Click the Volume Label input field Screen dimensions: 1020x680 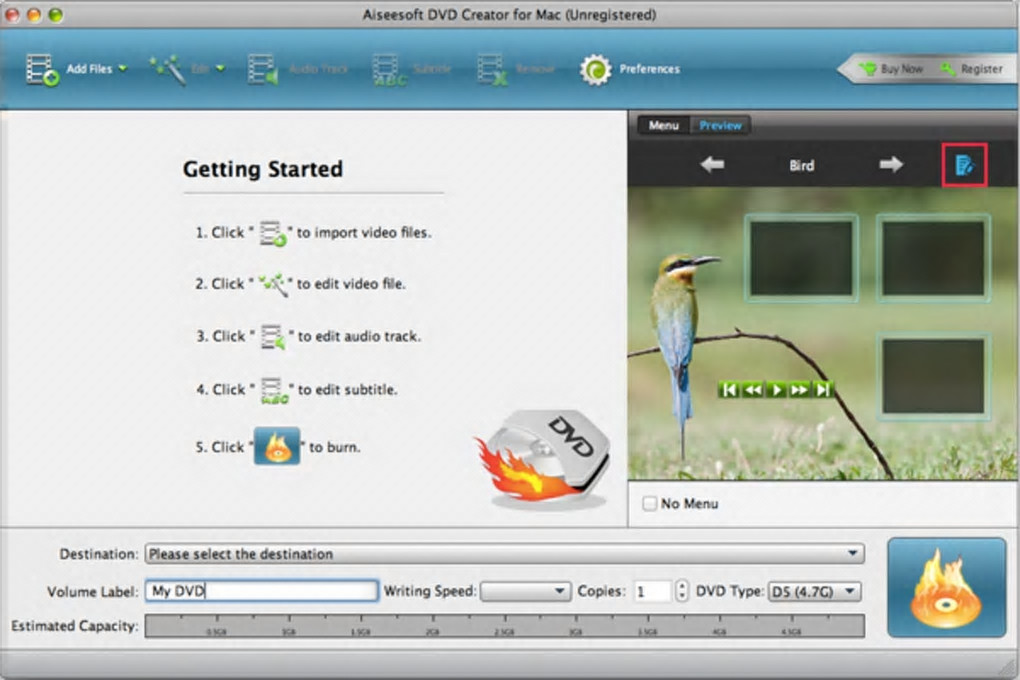coord(261,591)
